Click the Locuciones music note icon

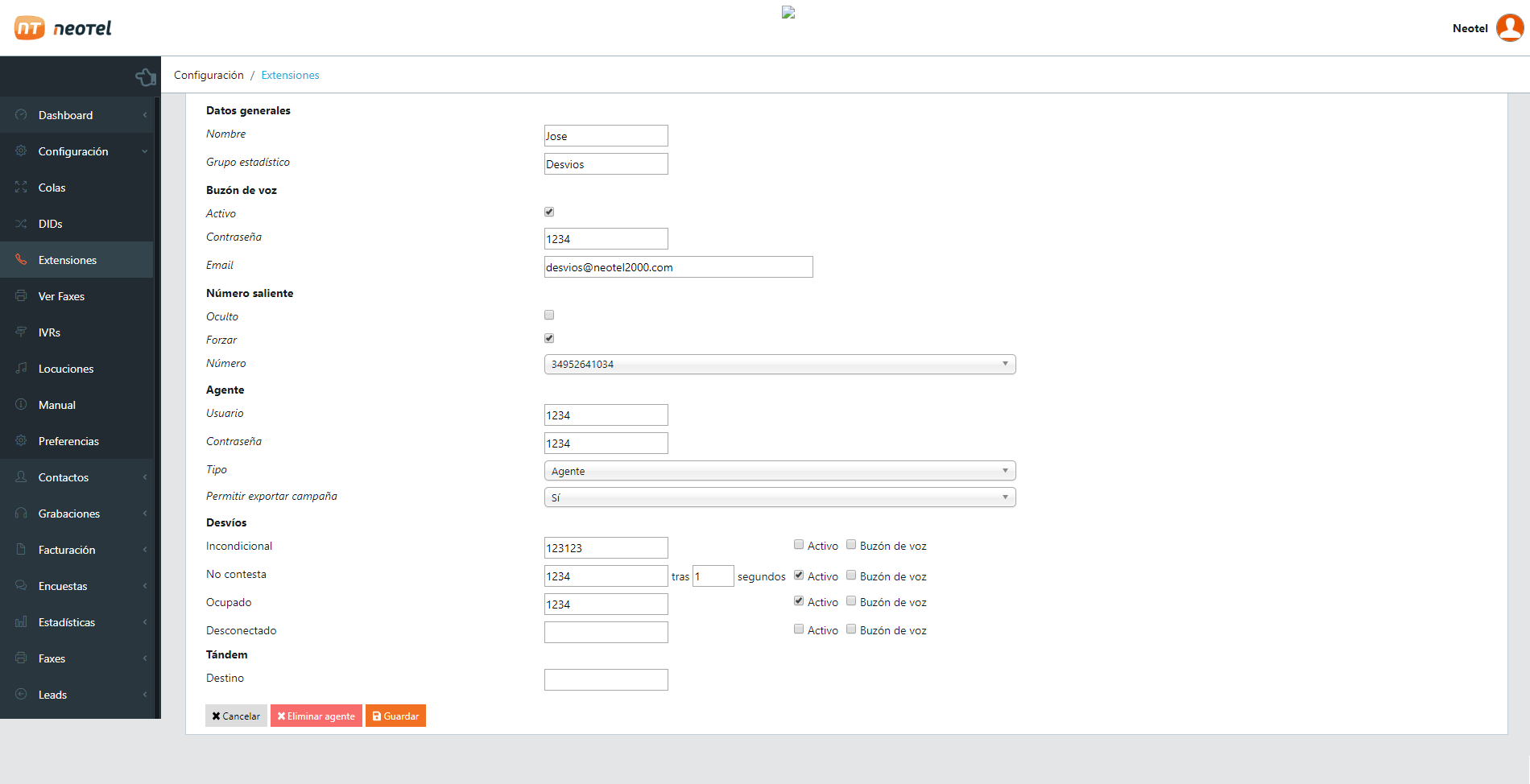pos(21,369)
